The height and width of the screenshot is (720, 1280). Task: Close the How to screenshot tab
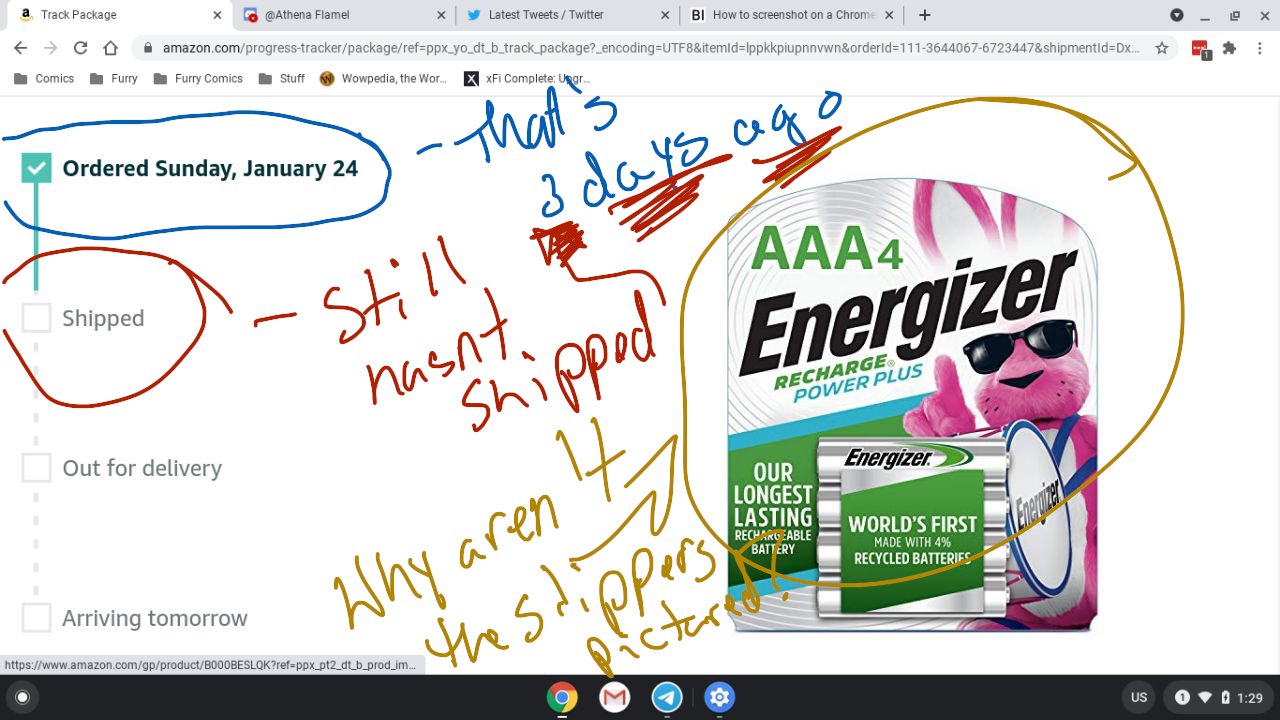(891, 15)
